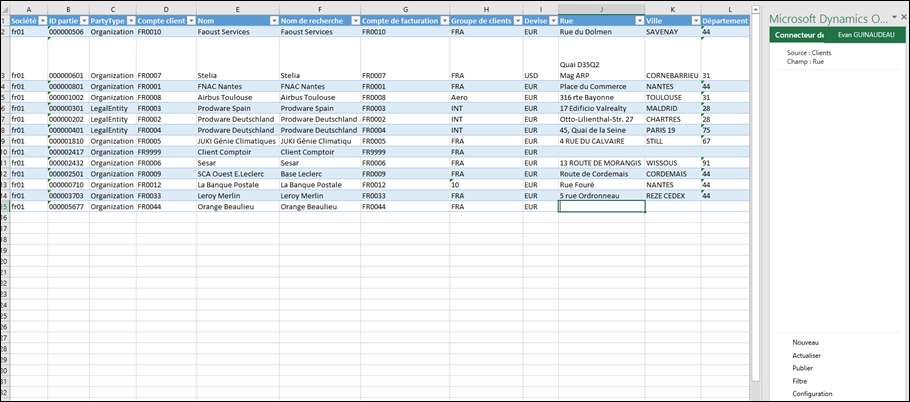Select the cell FR0007 in Compte client
This screenshot has width=910, height=402.
click(166, 59)
